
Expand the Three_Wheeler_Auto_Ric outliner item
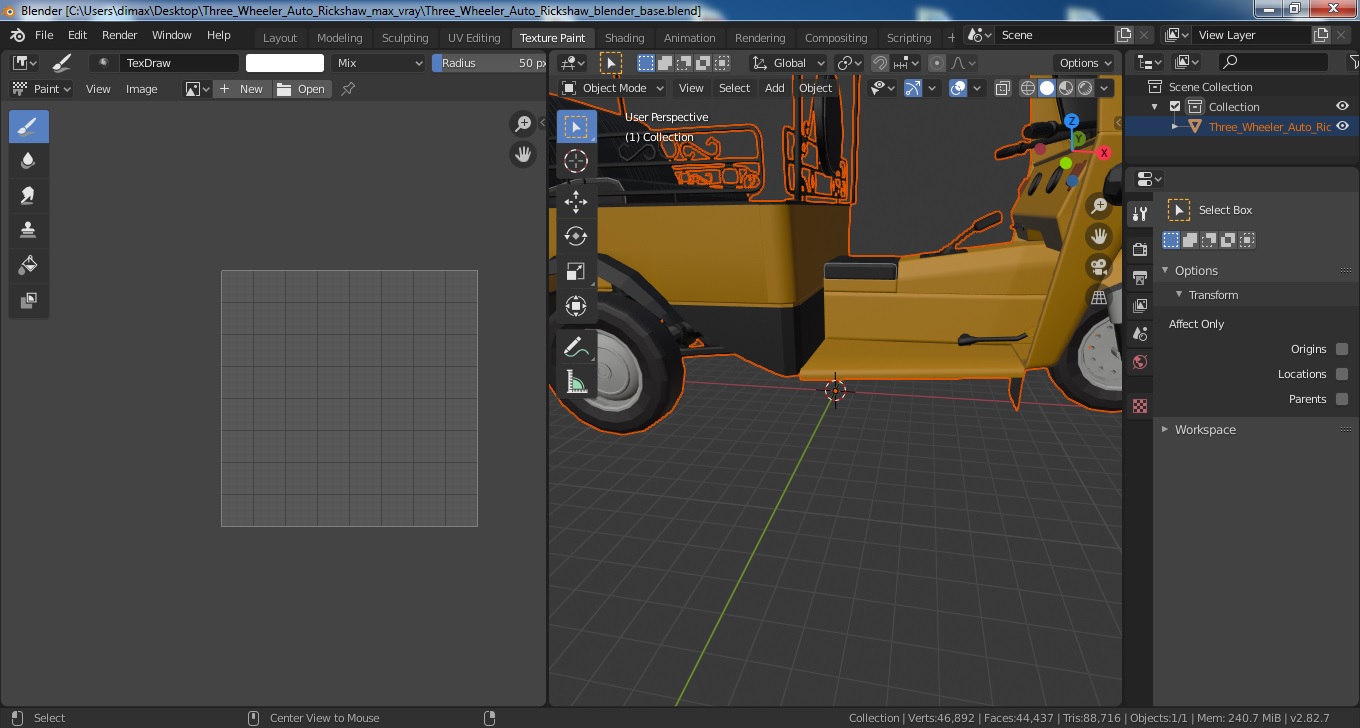[x=1176, y=127]
